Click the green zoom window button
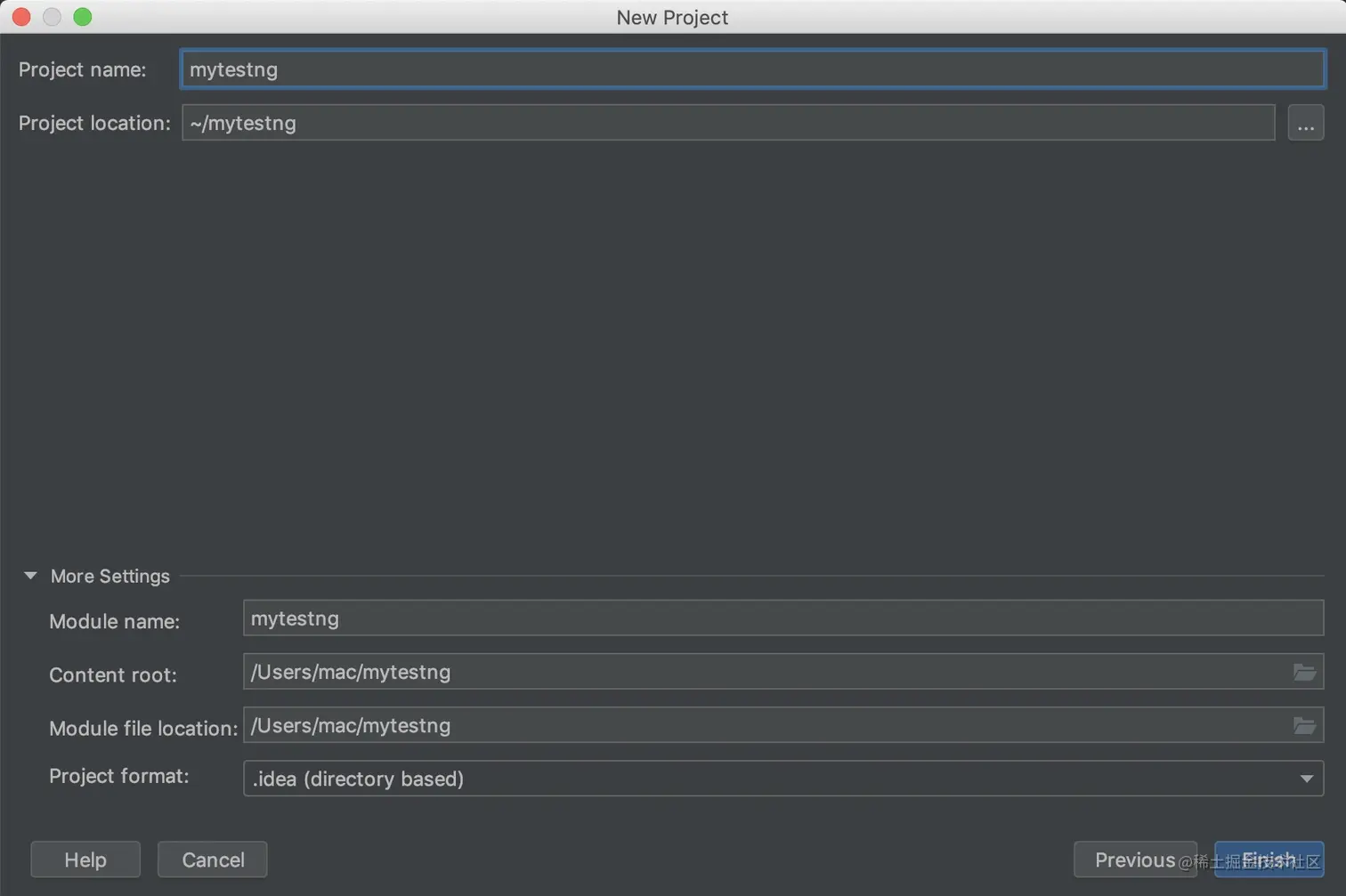1346x896 pixels. pos(83,17)
